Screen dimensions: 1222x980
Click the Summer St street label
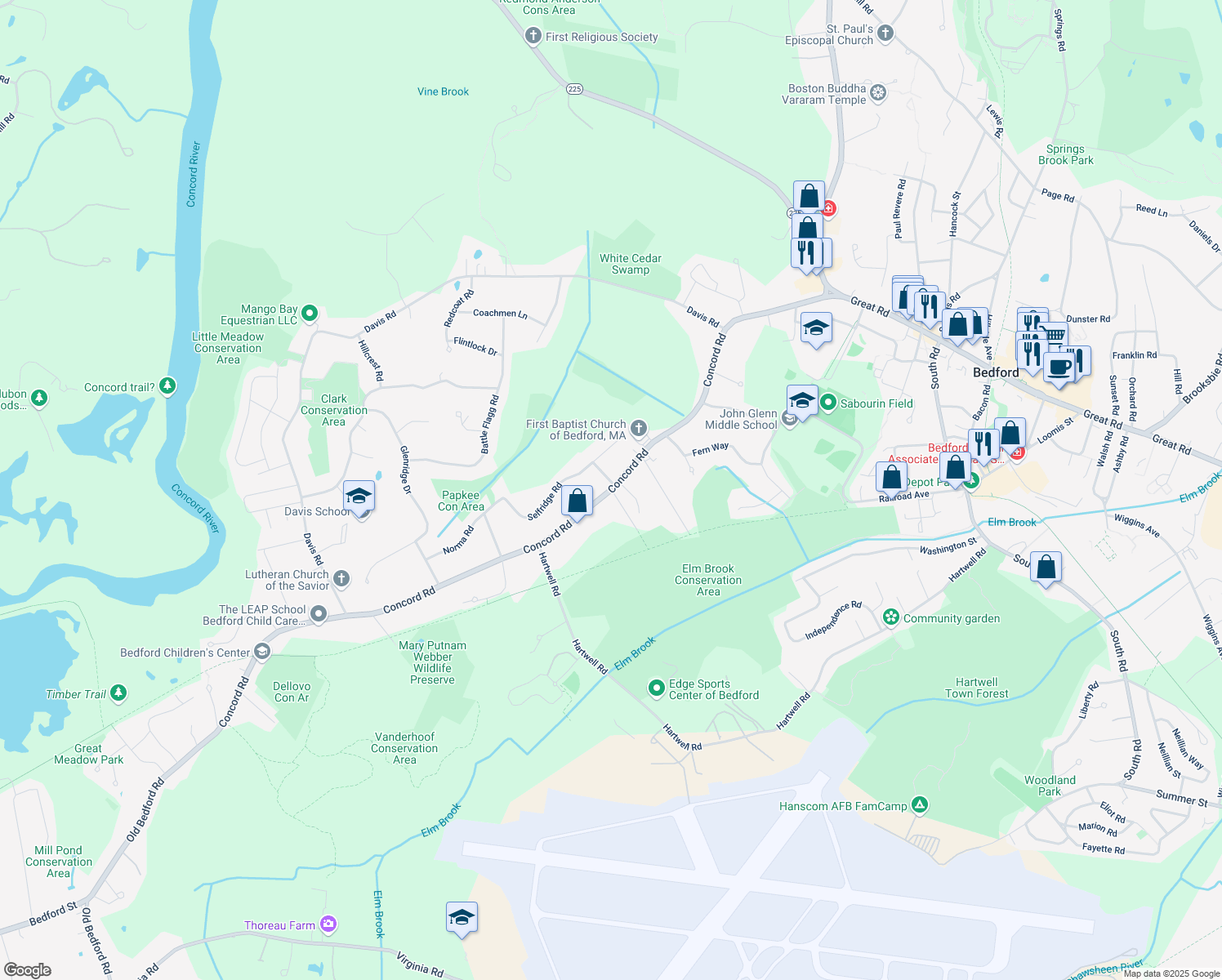[x=1182, y=796]
